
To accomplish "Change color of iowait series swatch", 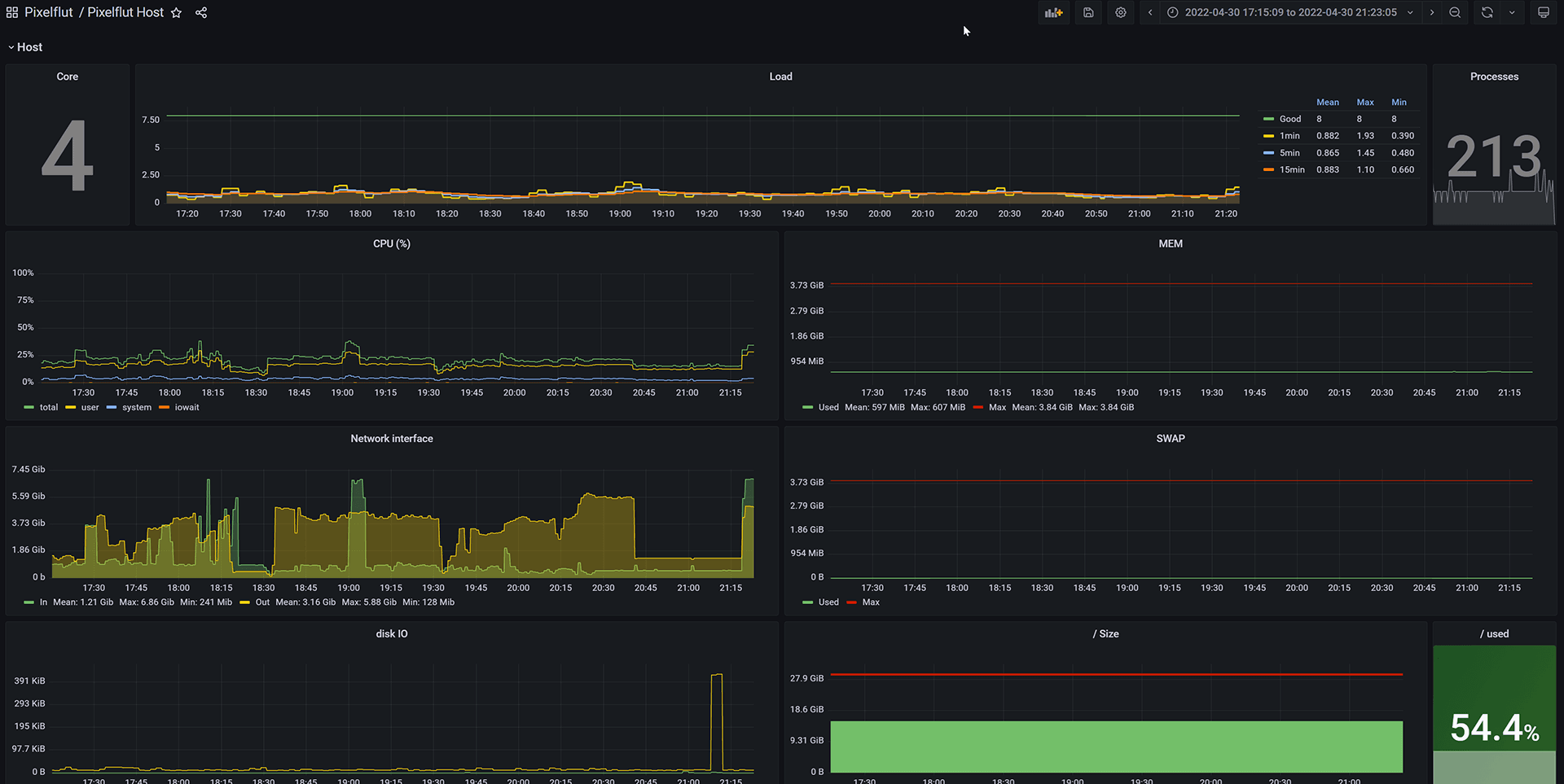I will point(164,407).
